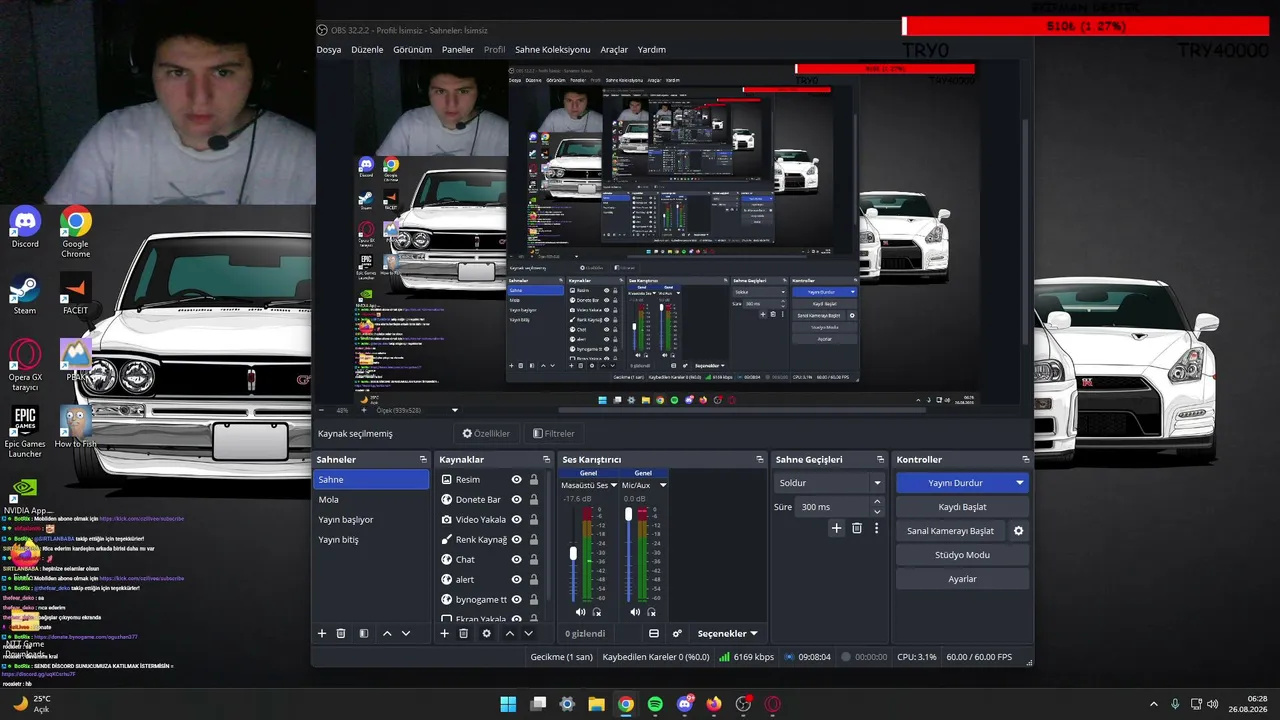Click the Özellikler button
Screen dimensions: 1280x720
pyautogui.click(x=486, y=434)
